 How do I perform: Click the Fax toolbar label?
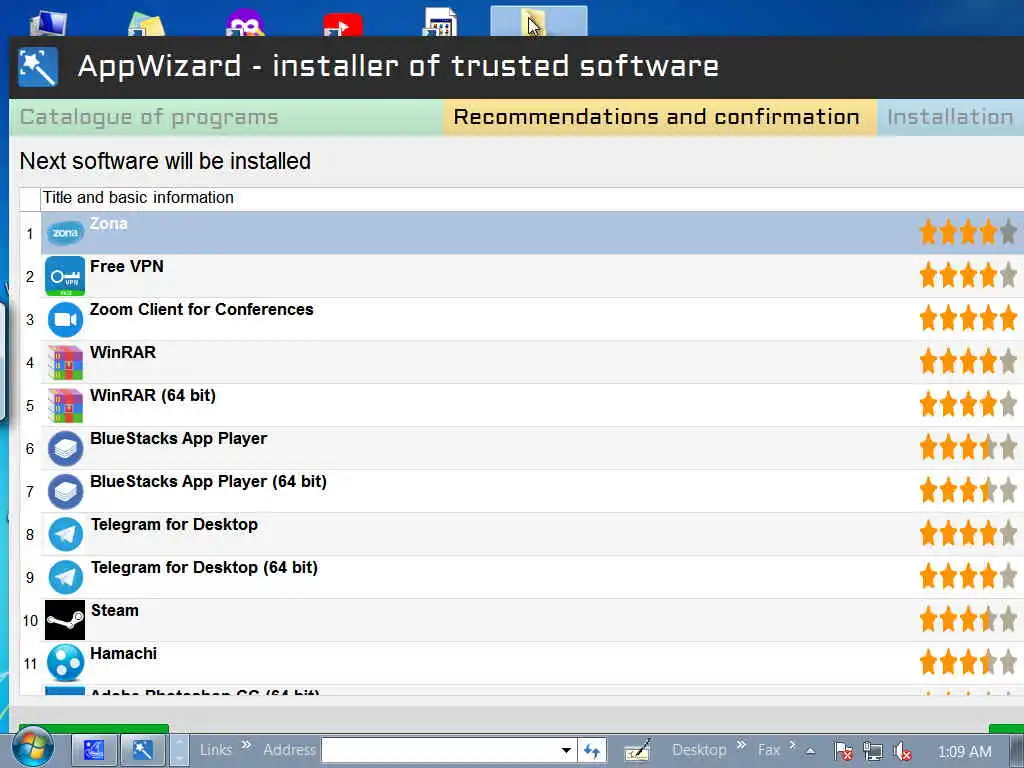click(769, 750)
